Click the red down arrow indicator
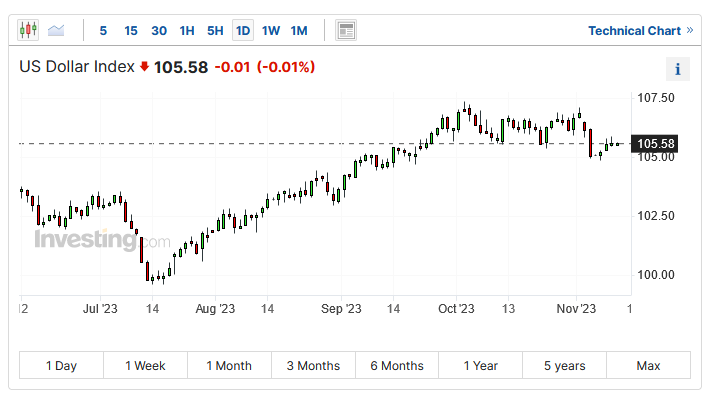Image resolution: width=710 pixels, height=401 pixels. coord(144,68)
